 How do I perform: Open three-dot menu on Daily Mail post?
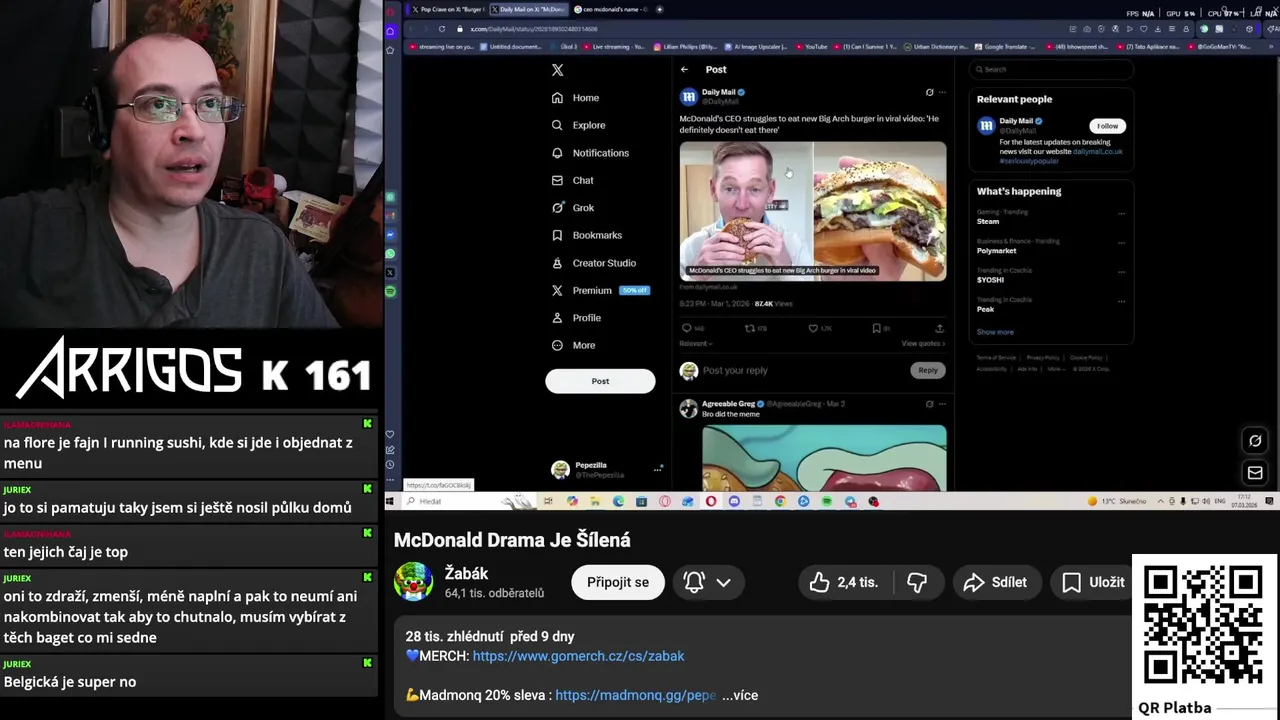pyautogui.click(x=942, y=93)
